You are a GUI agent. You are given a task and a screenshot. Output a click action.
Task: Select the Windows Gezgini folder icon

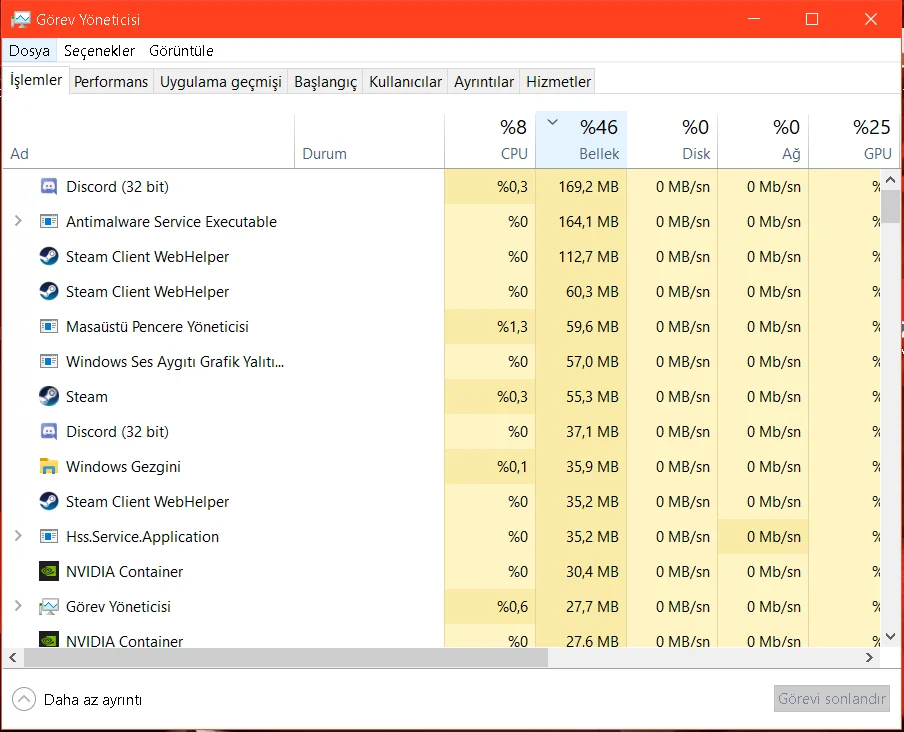click(x=49, y=466)
